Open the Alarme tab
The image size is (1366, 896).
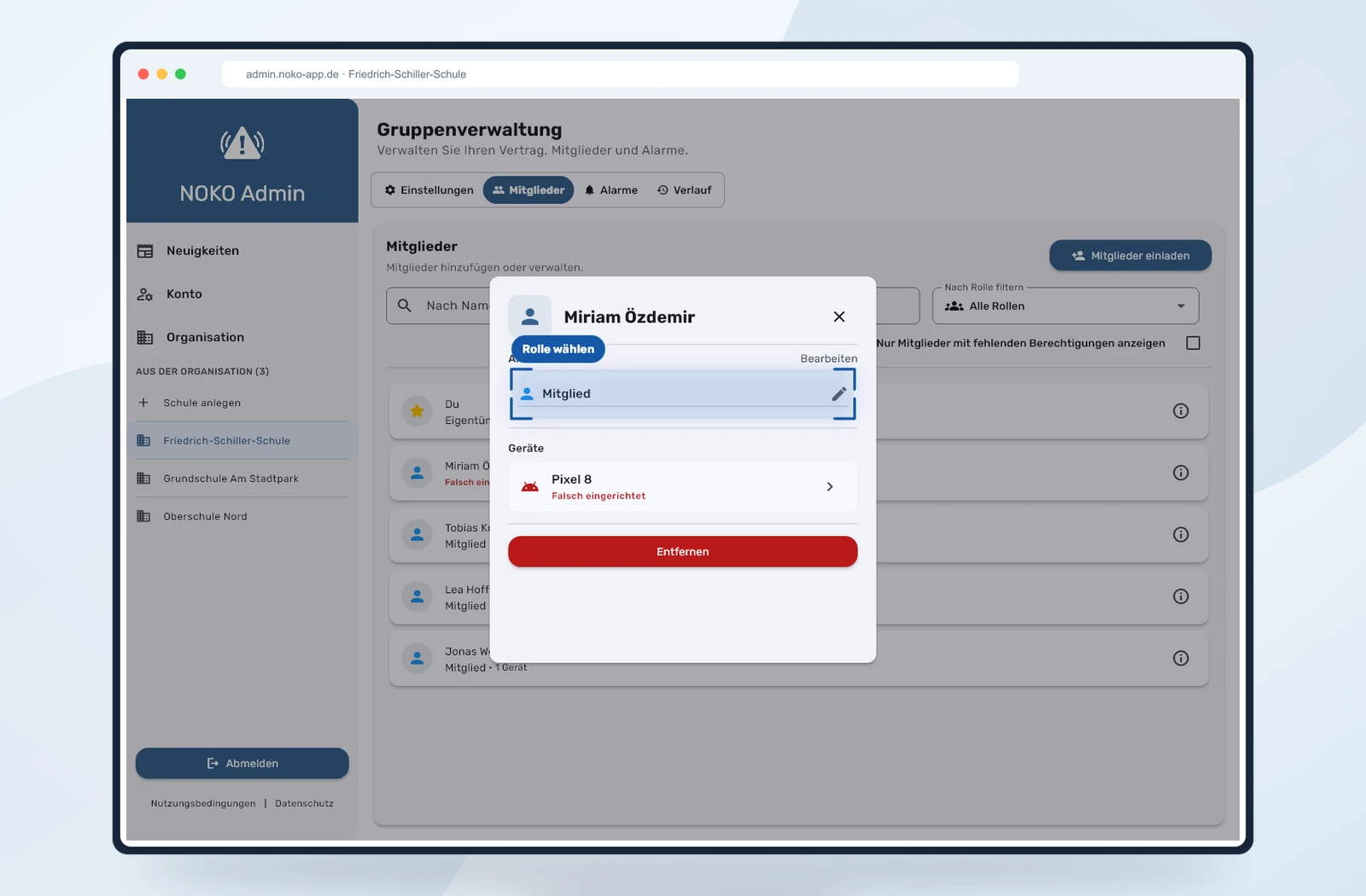pos(611,190)
